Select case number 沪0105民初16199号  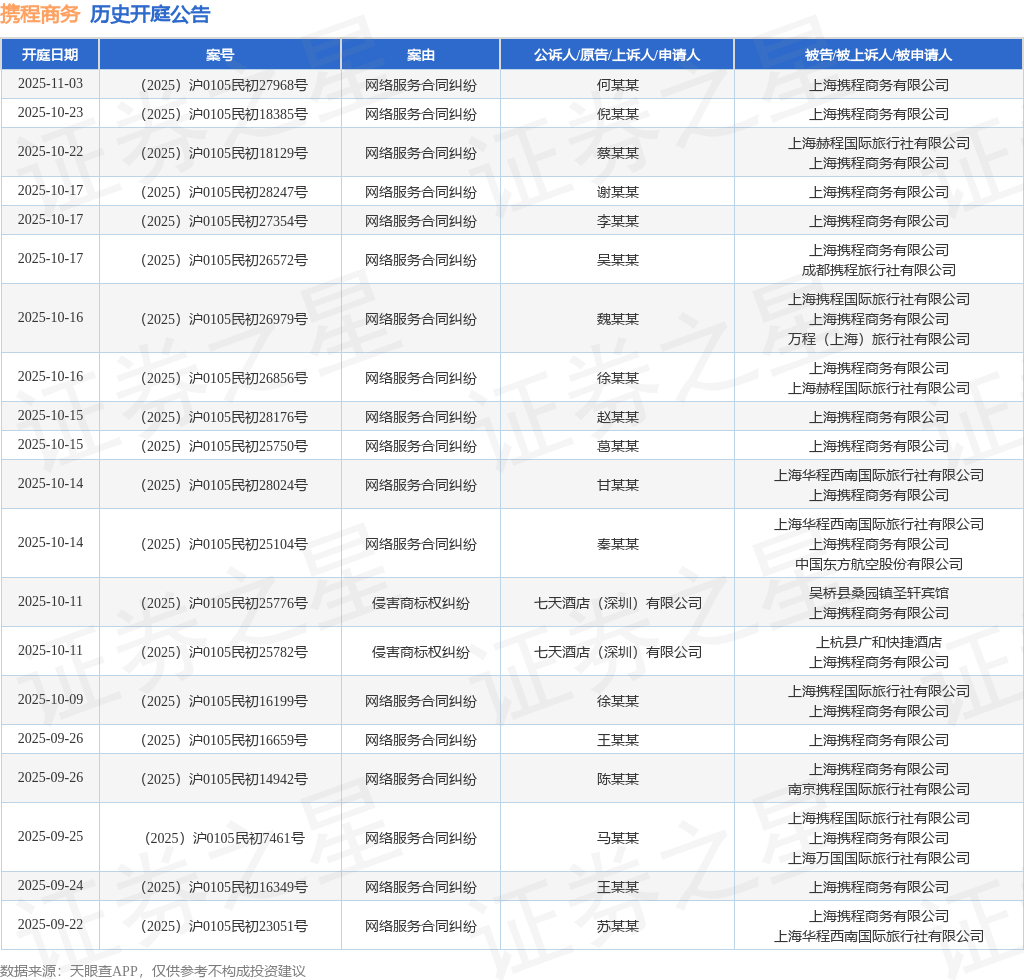click(224, 701)
